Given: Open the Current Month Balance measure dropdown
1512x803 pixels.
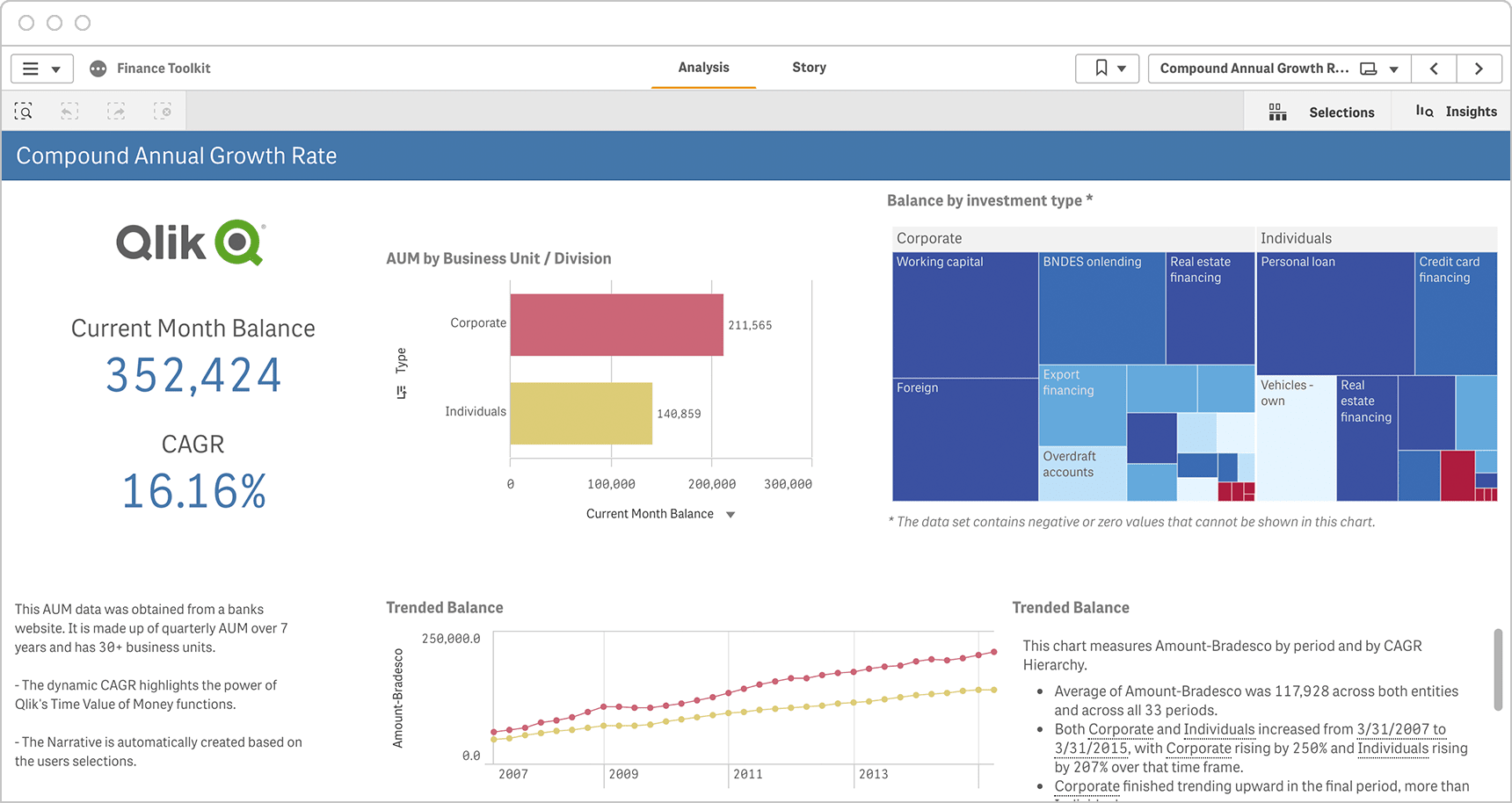Looking at the screenshot, I should tap(660, 514).
